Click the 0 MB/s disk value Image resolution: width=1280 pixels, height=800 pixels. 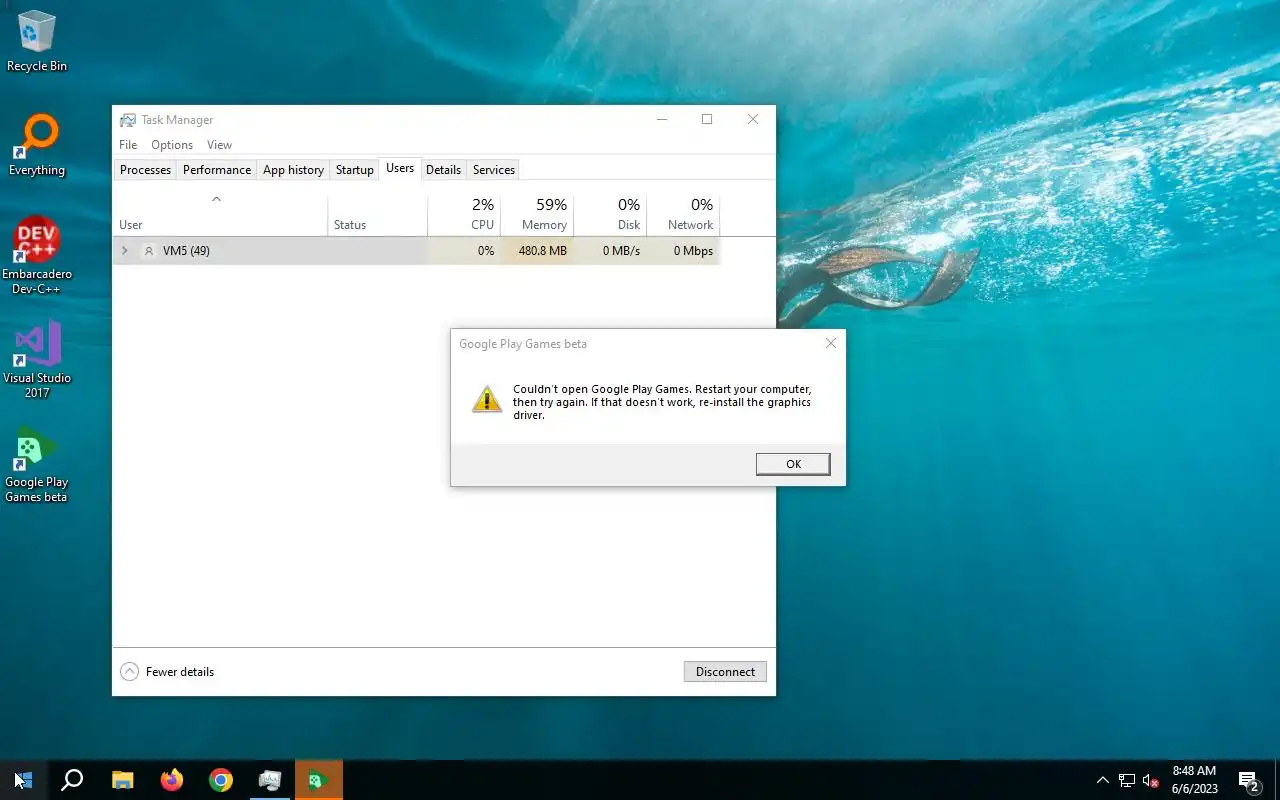tap(621, 251)
